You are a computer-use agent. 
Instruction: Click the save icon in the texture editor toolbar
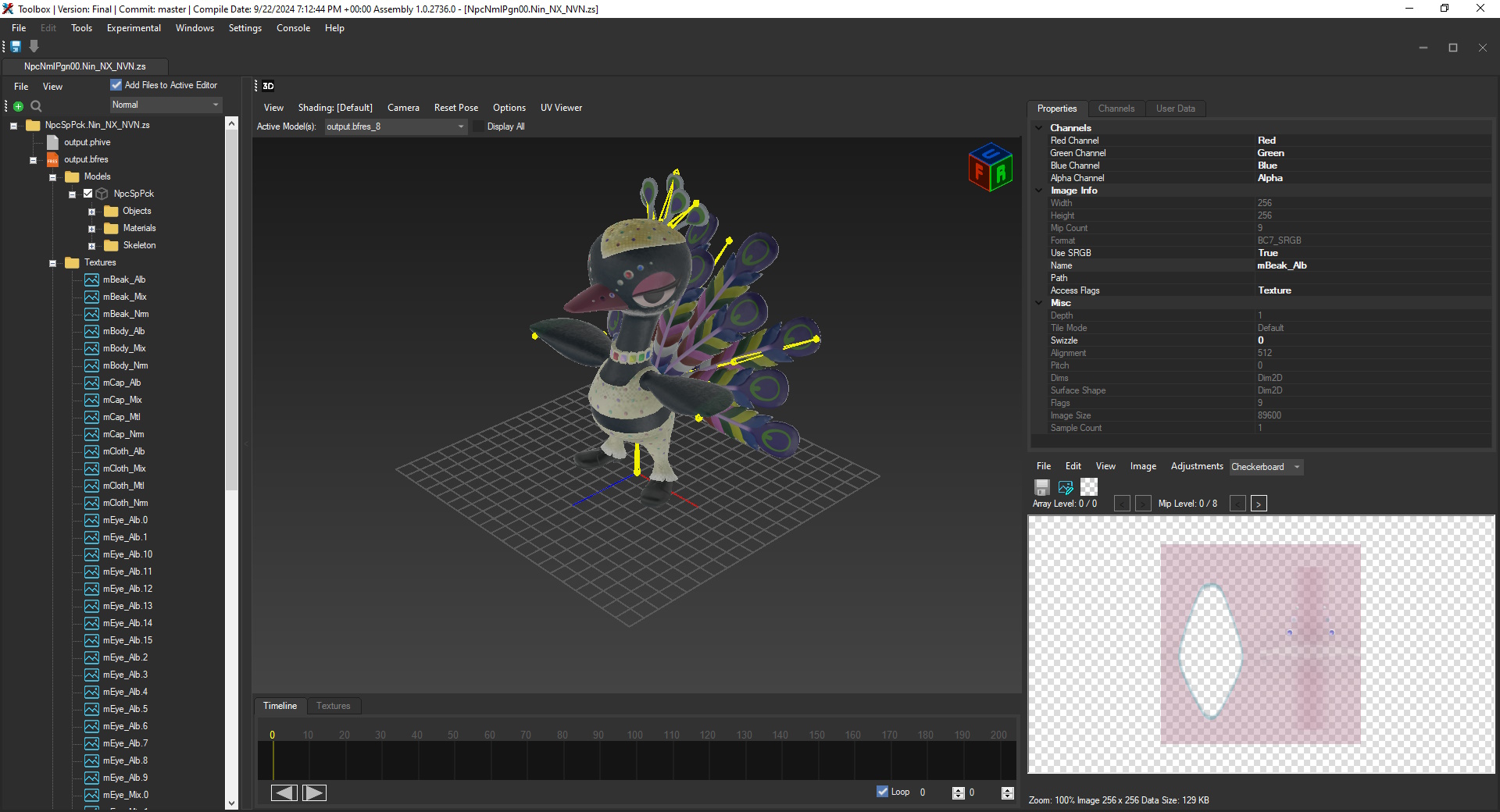[x=1042, y=487]
